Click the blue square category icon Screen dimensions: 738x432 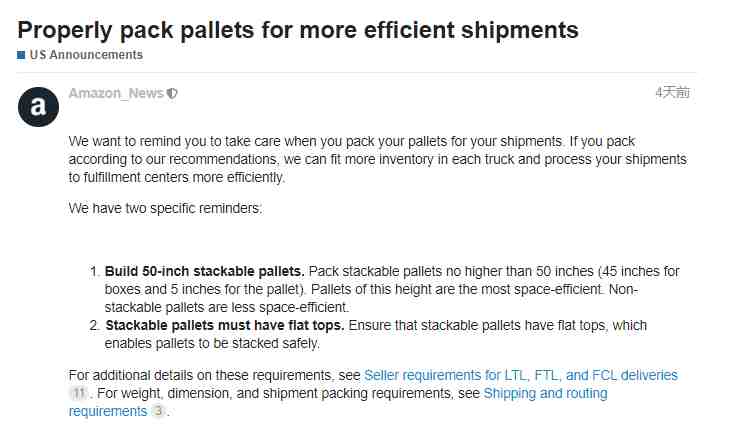[21, 55]
